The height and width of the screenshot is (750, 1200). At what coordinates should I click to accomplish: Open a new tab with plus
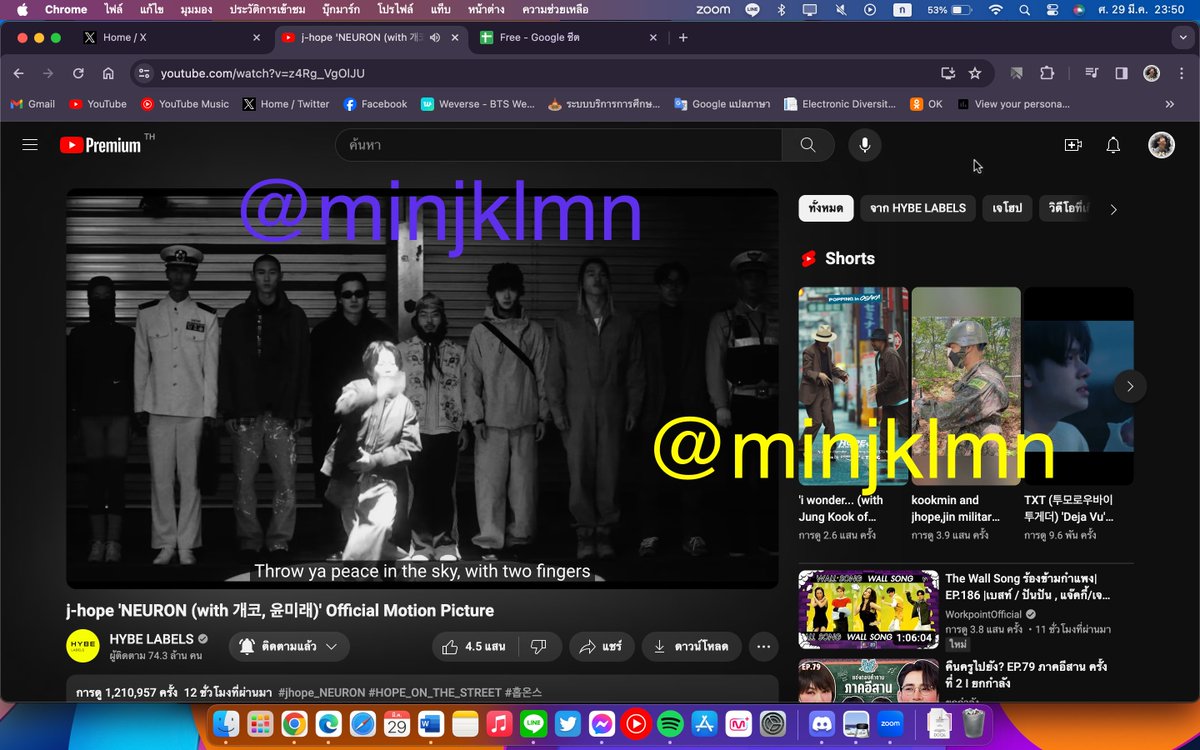[x=683, y=37]
